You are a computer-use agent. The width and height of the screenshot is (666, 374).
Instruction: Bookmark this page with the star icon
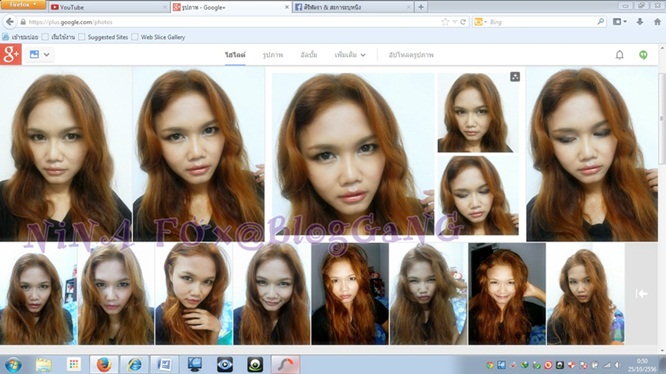tap(445, 22)
